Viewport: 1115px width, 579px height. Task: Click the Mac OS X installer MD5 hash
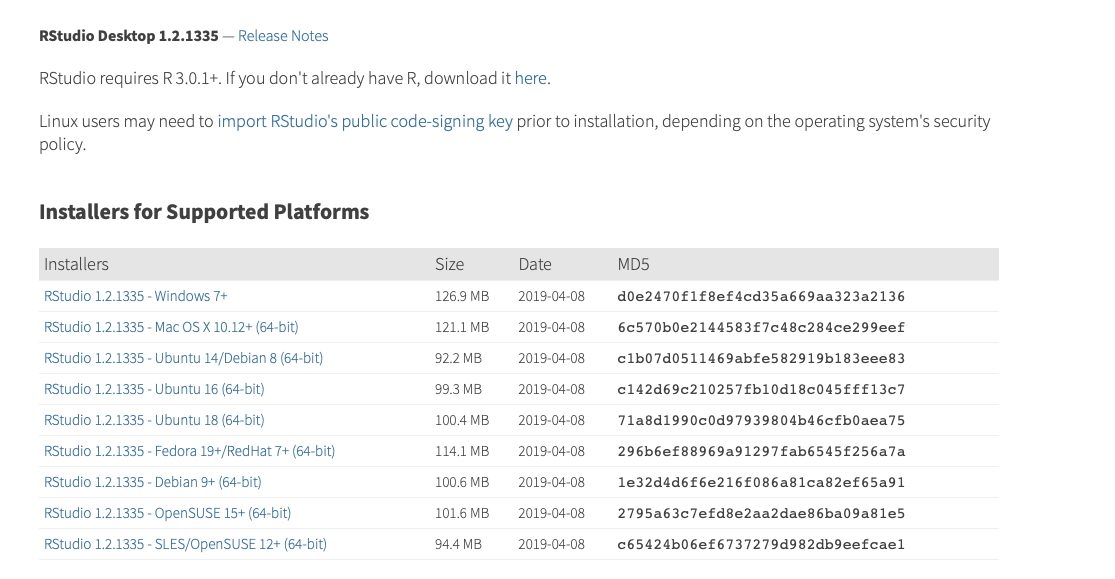tap(761, 327)
